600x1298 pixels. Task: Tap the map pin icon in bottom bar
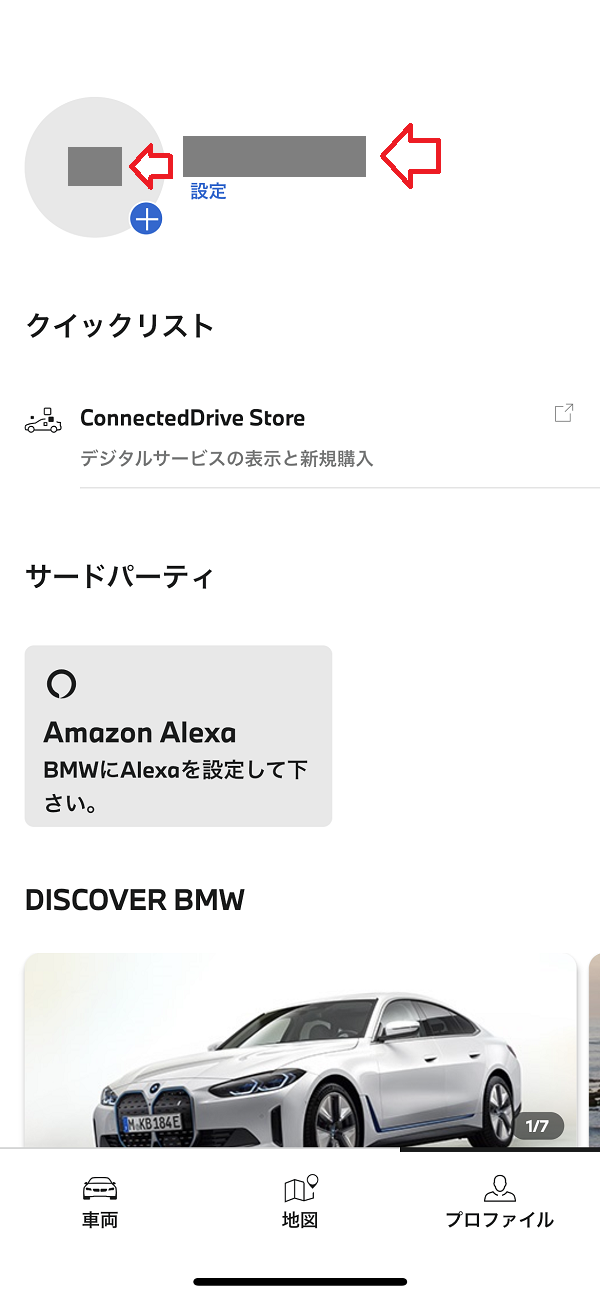(x=301, y=1188)
